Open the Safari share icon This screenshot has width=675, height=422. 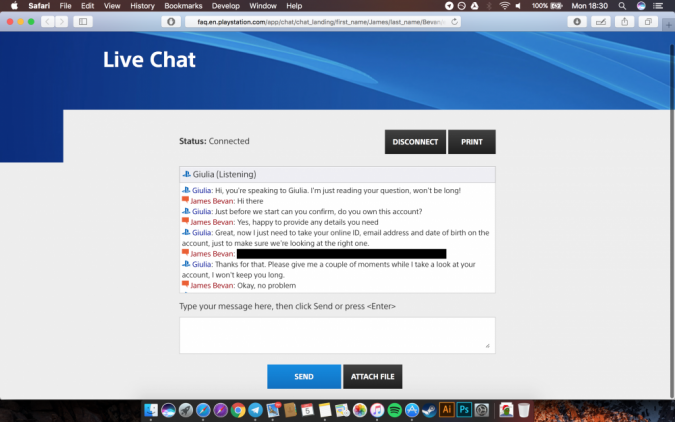pos(624,21)
